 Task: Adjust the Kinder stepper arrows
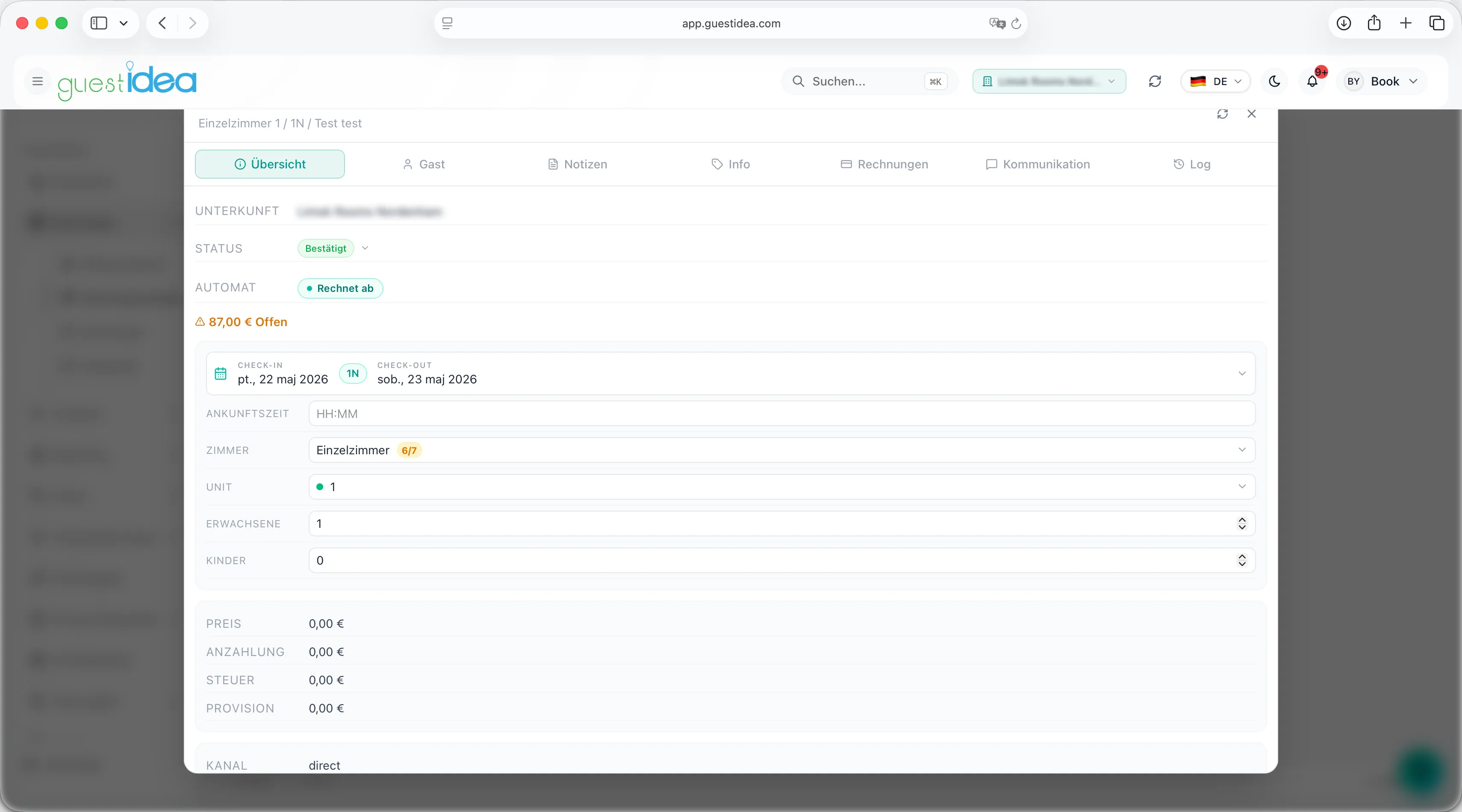click(1242, 561)
